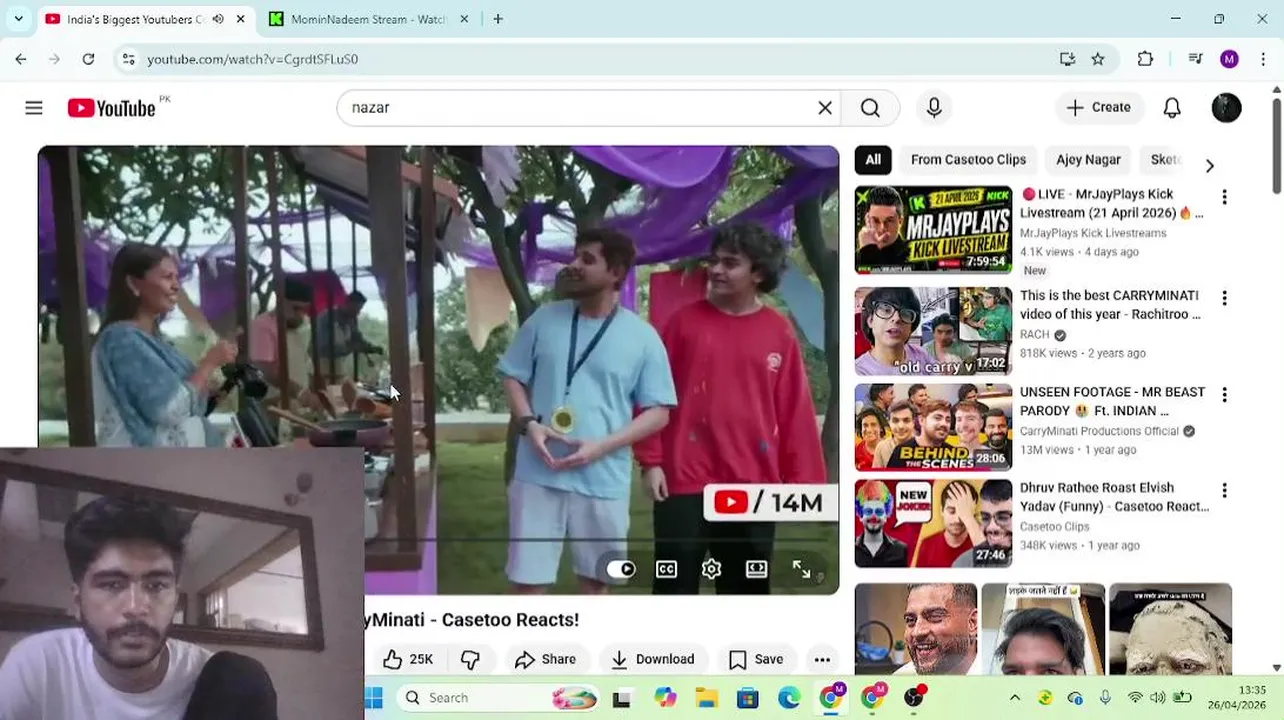The width and height of the screenshot is (1284, 720).
Task: Open OBS Studio from the taskbar
Action: 913,698
